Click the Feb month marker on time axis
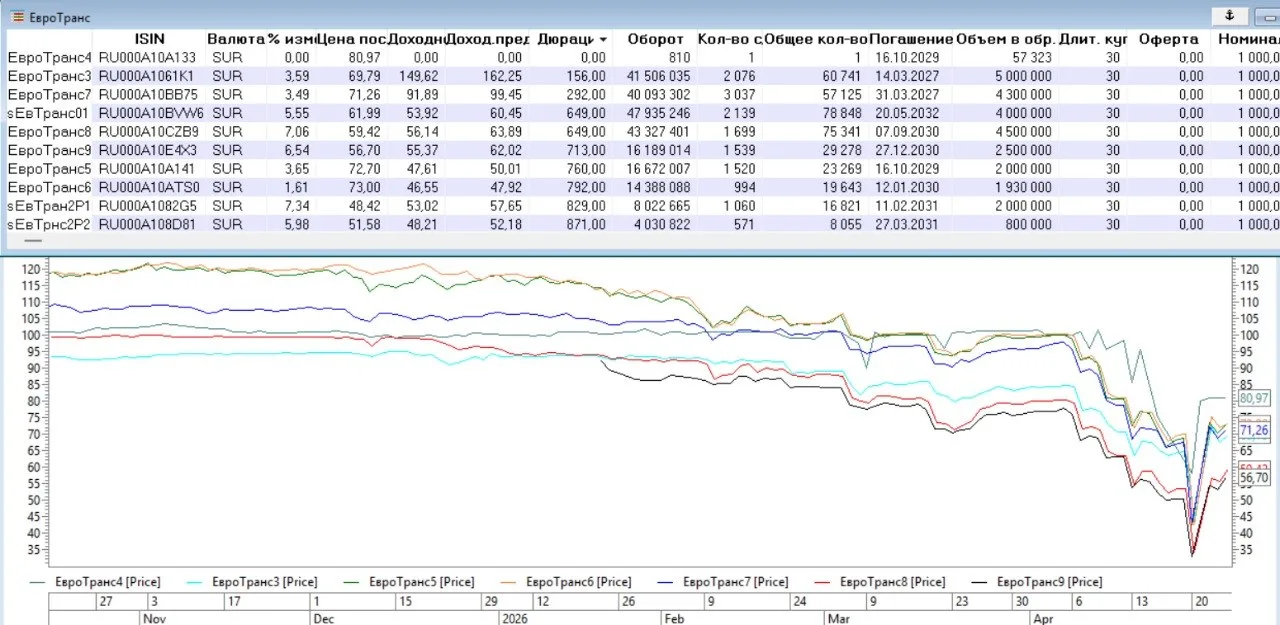Viewport: 1280px width, 625px height. point(677,618)
